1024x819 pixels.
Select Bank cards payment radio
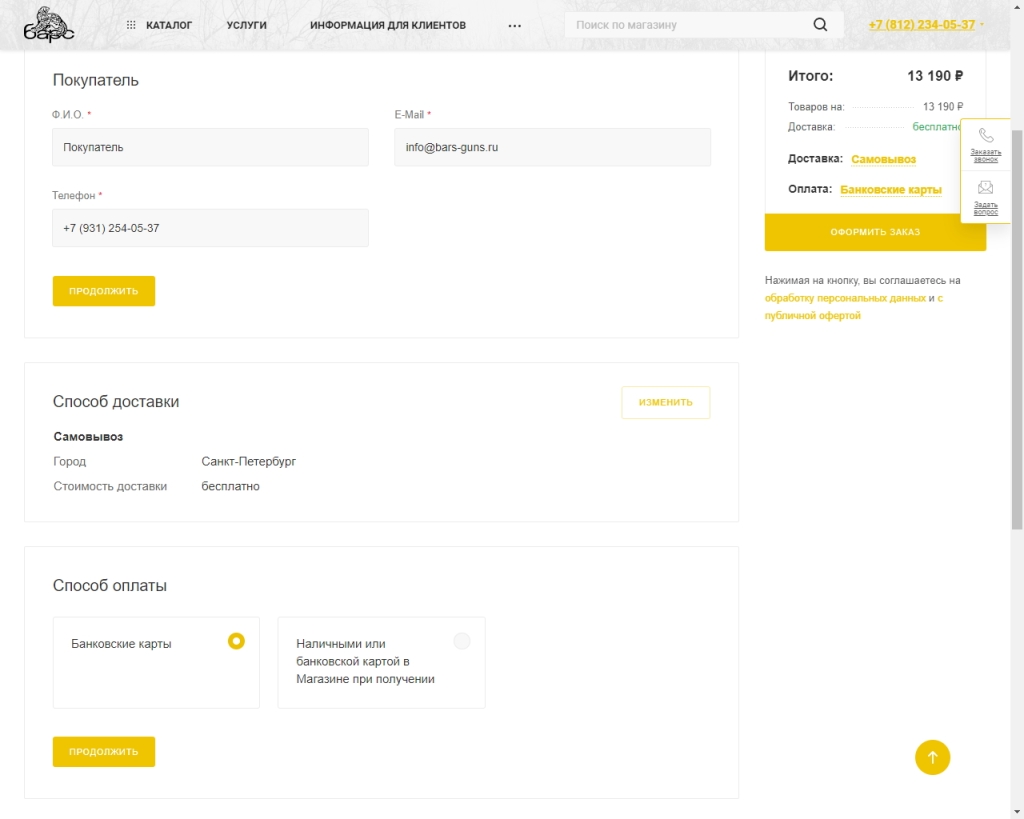[236, 641]
